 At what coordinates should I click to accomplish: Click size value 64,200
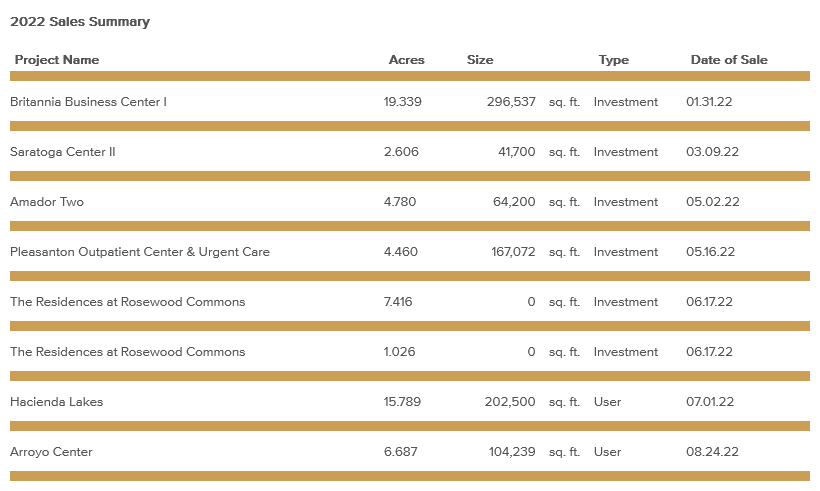[514, 202]
